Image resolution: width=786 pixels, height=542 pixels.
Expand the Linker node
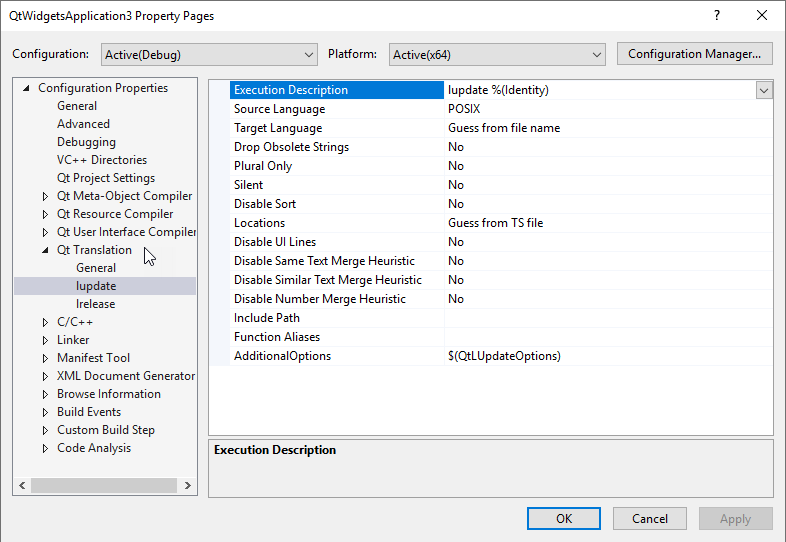45,340
